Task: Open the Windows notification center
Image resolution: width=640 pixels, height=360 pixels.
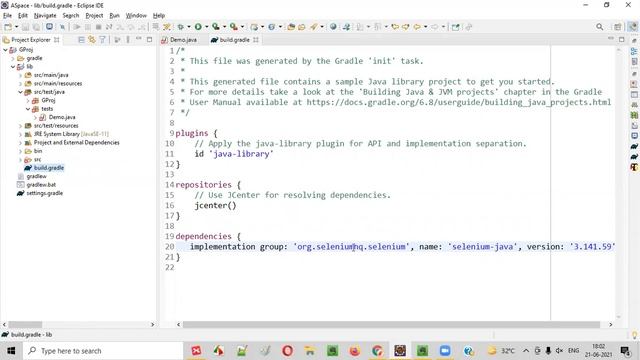Action: (625, 351)
